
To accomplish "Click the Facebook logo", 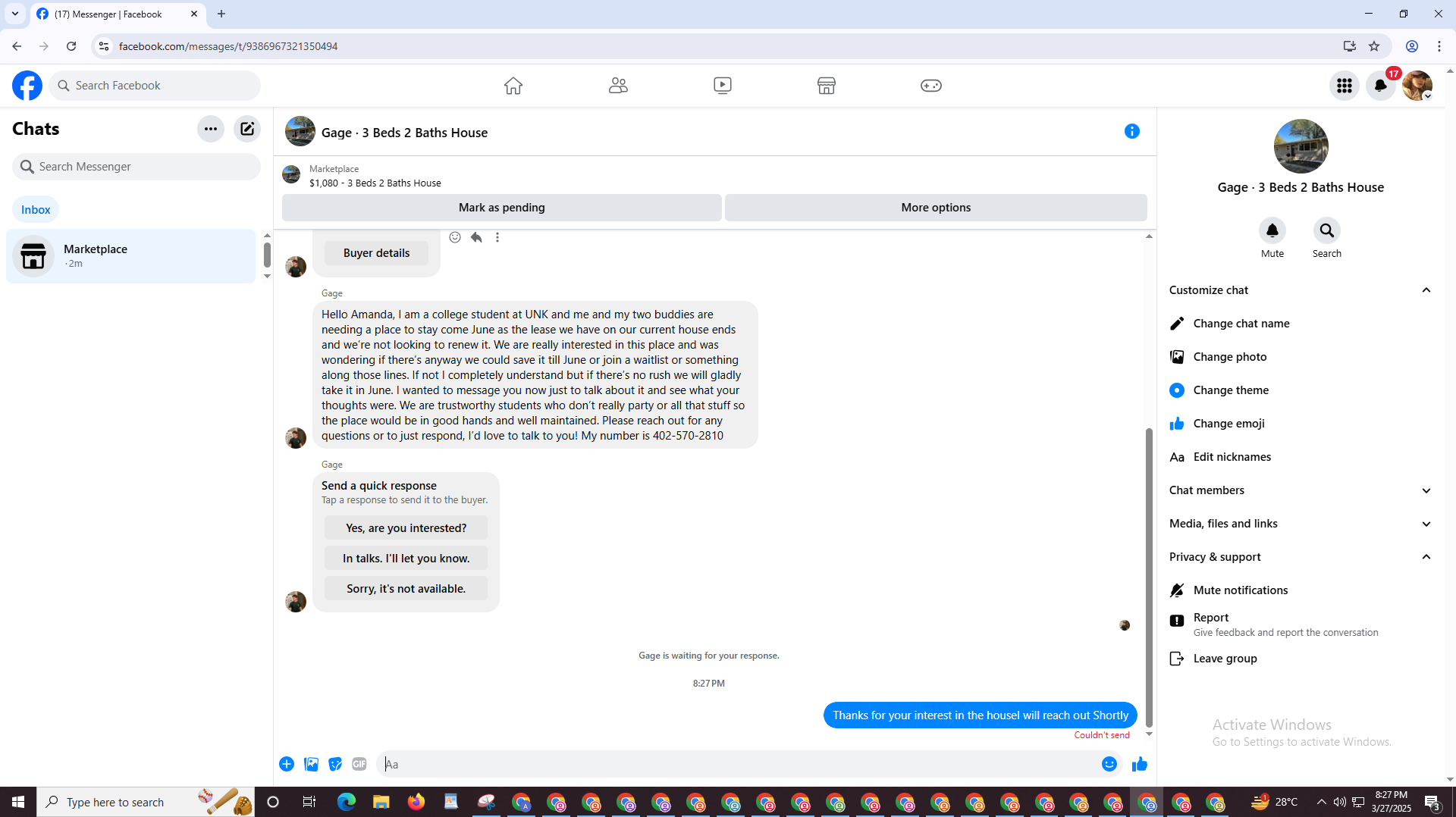I will [x=27, y=86].
